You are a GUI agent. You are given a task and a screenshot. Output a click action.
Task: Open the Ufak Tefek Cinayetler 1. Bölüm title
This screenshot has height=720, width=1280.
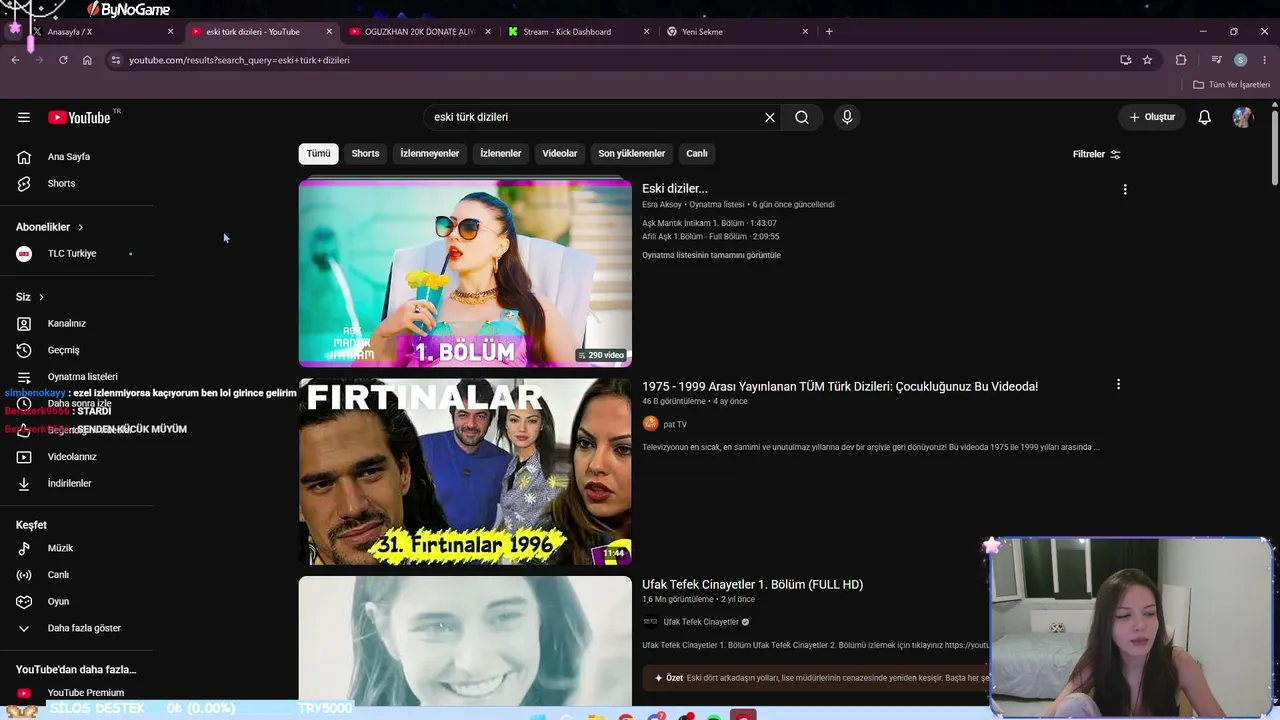(x=752, y=585)
